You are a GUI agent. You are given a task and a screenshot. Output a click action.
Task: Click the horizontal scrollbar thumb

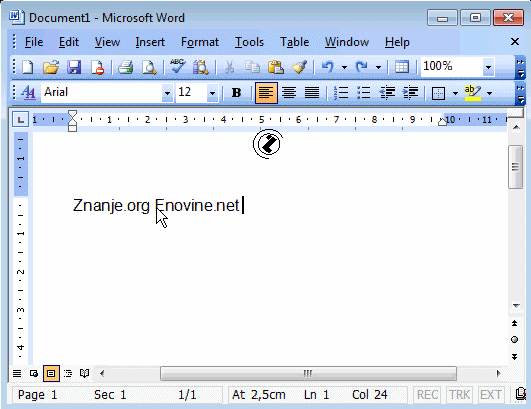308,373
